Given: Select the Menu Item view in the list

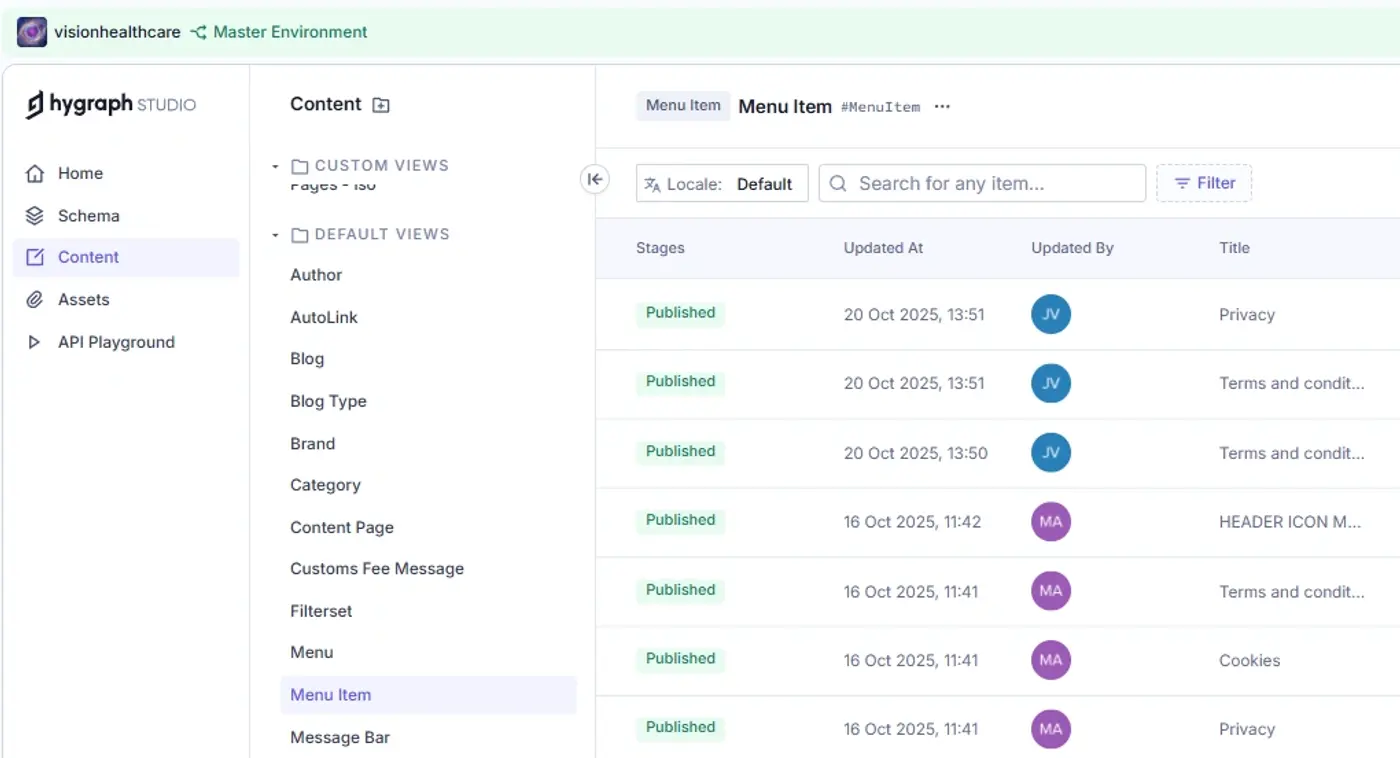Looking at the screenshot, I should 428,695.
